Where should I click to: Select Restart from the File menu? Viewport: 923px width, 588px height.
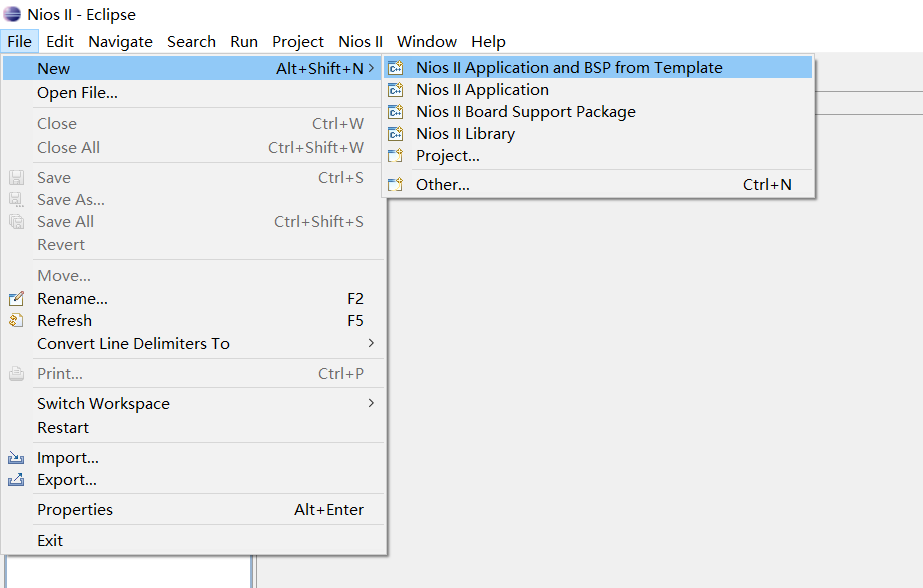coord(62,427)
